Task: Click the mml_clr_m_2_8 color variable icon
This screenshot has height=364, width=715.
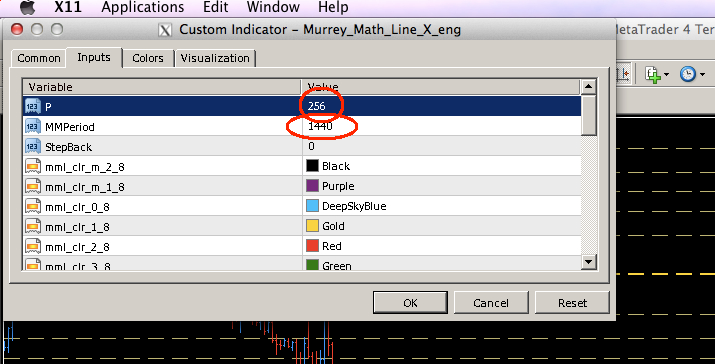Action: click(33, 166)
